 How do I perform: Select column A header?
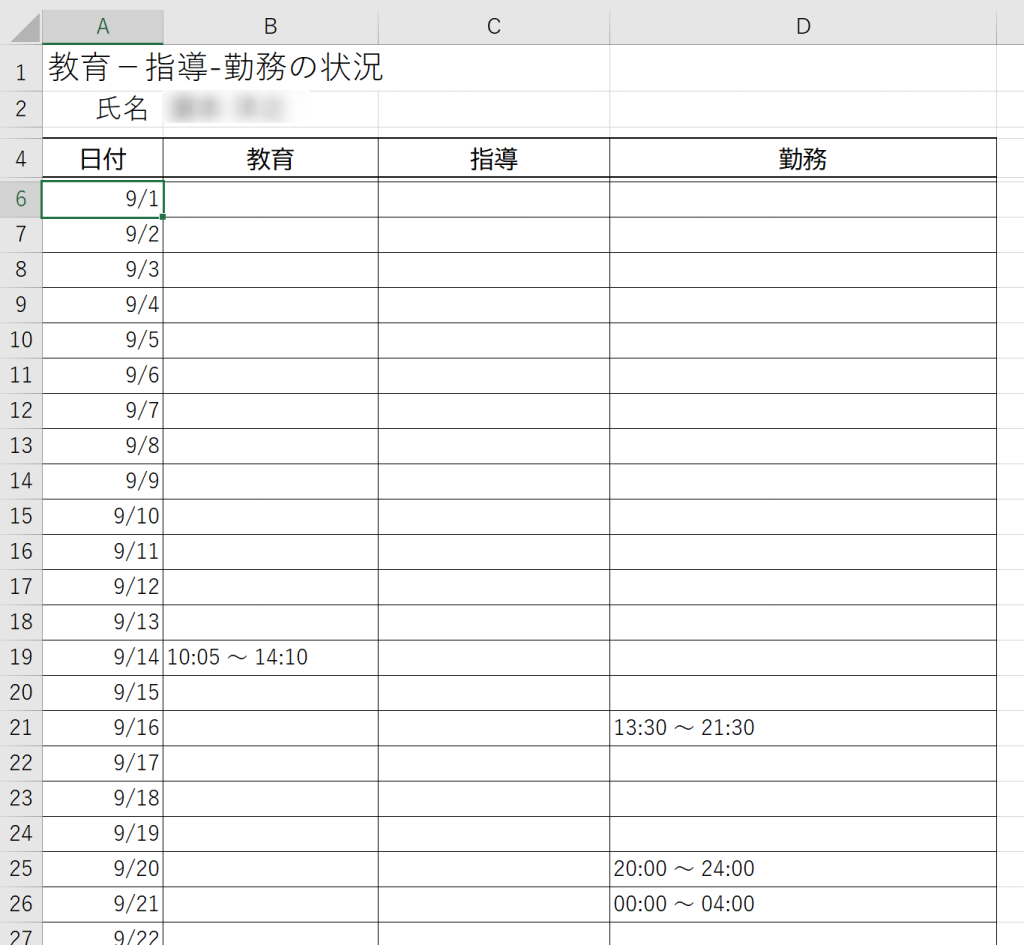pos(102,26)
